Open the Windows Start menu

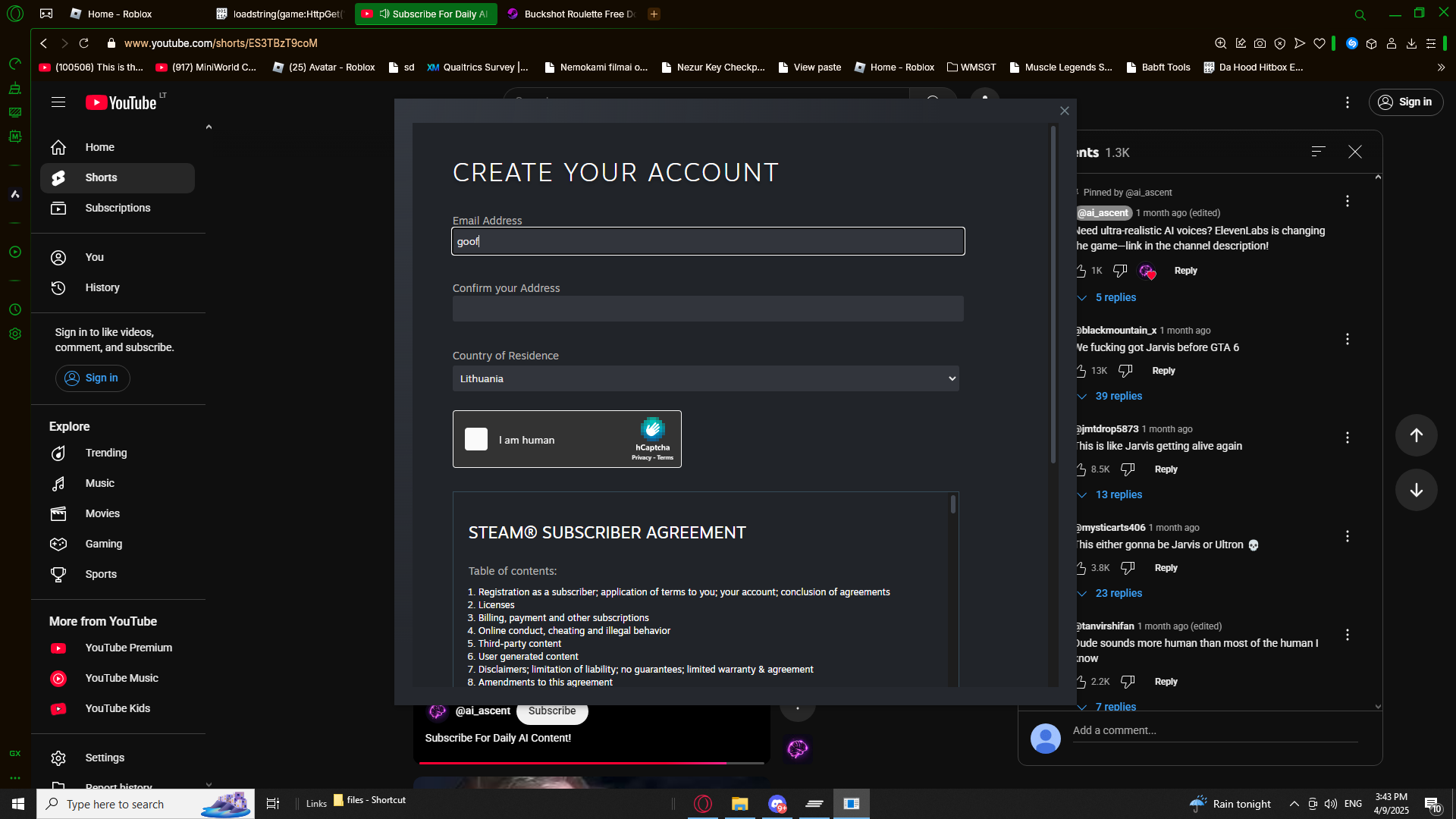click(x=18, y=804)
